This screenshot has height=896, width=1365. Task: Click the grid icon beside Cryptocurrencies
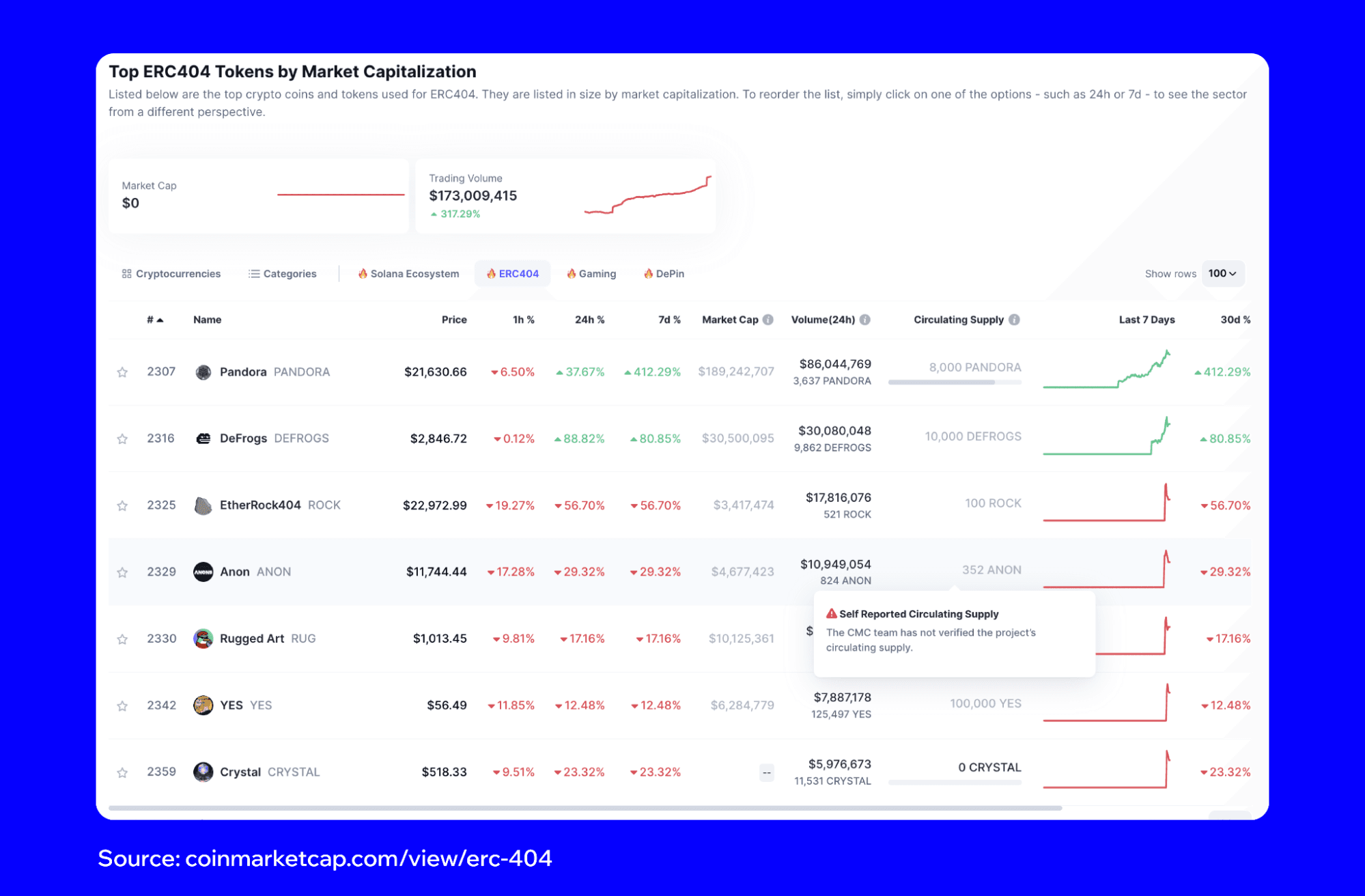pyautogui.click(x=126, y=274)
